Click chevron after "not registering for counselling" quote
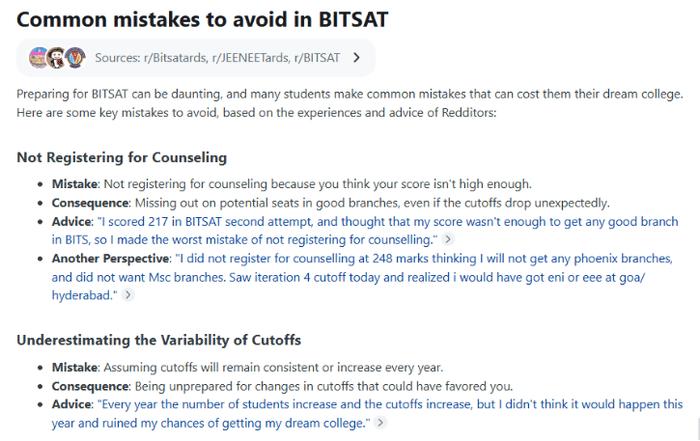The width and height of the screenshot is (700, 441). (x=447, y=240)
